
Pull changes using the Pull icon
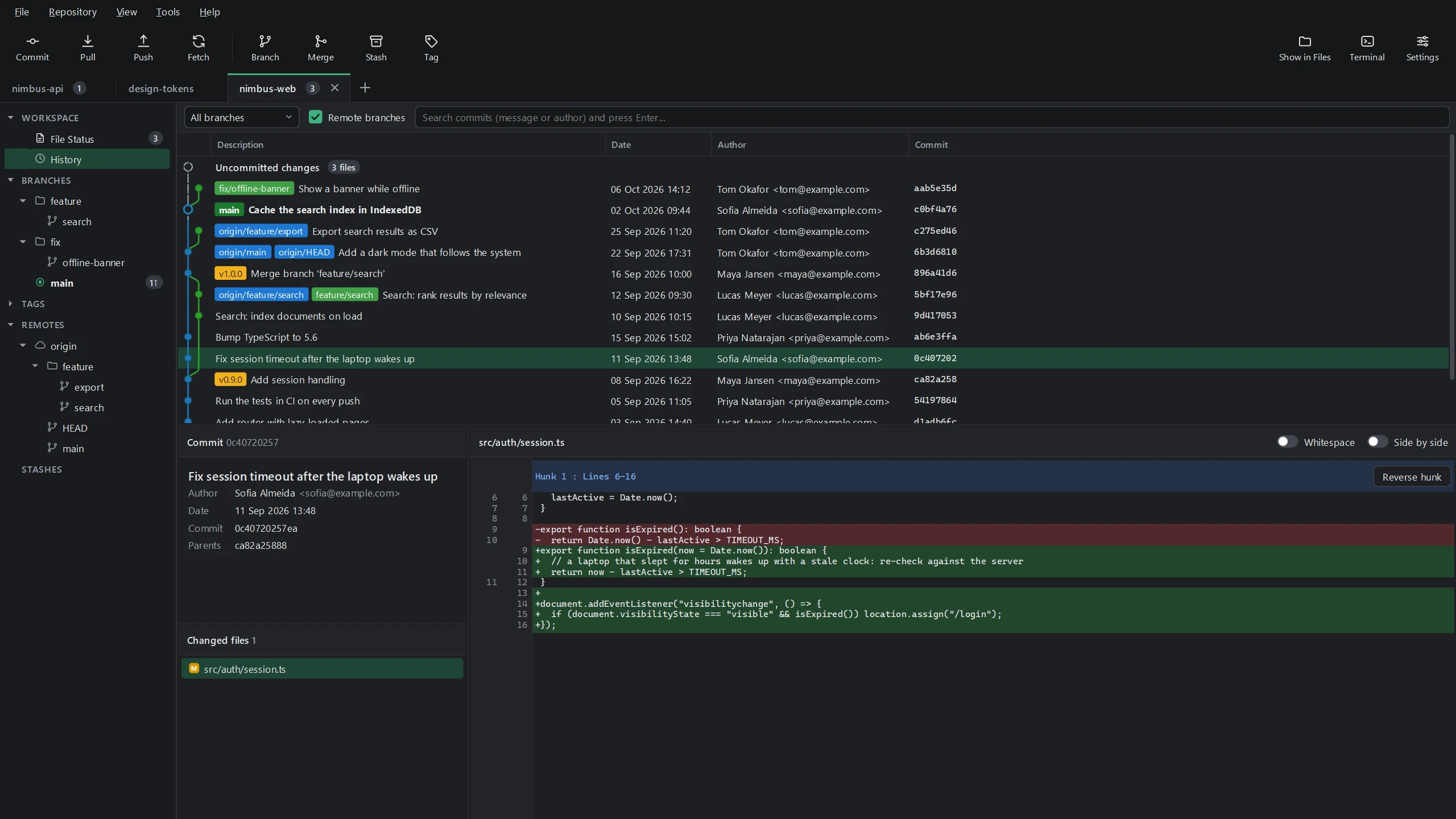pyautogui.click(x=88, y=48)
